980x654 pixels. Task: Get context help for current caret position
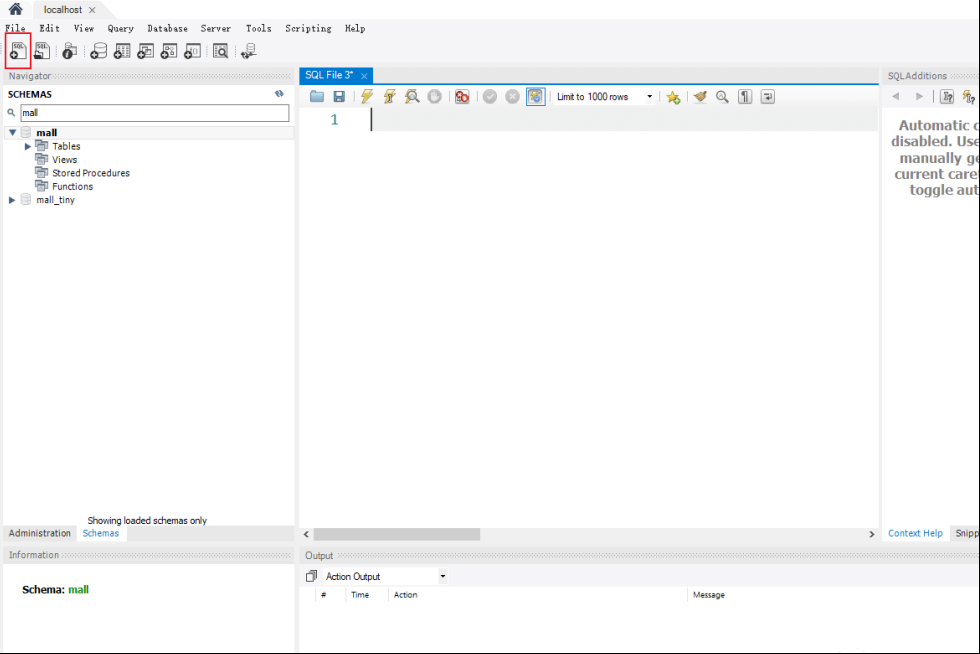pyautogui.click(x=948, y=96)
